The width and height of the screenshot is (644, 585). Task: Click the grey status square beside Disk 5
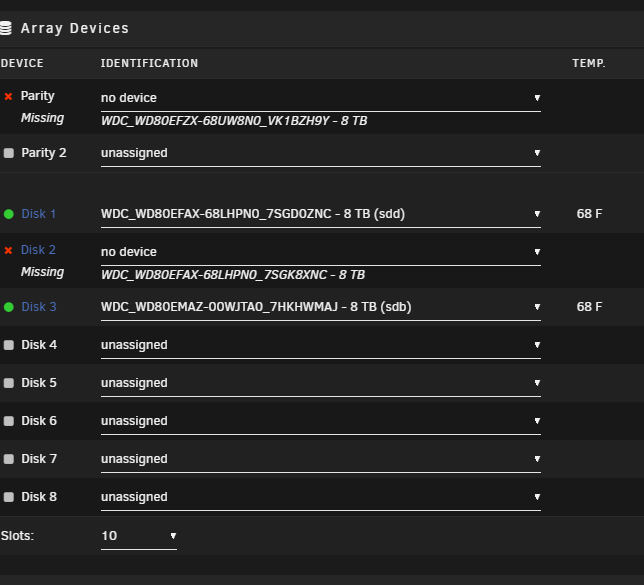[x=9, y=383]
